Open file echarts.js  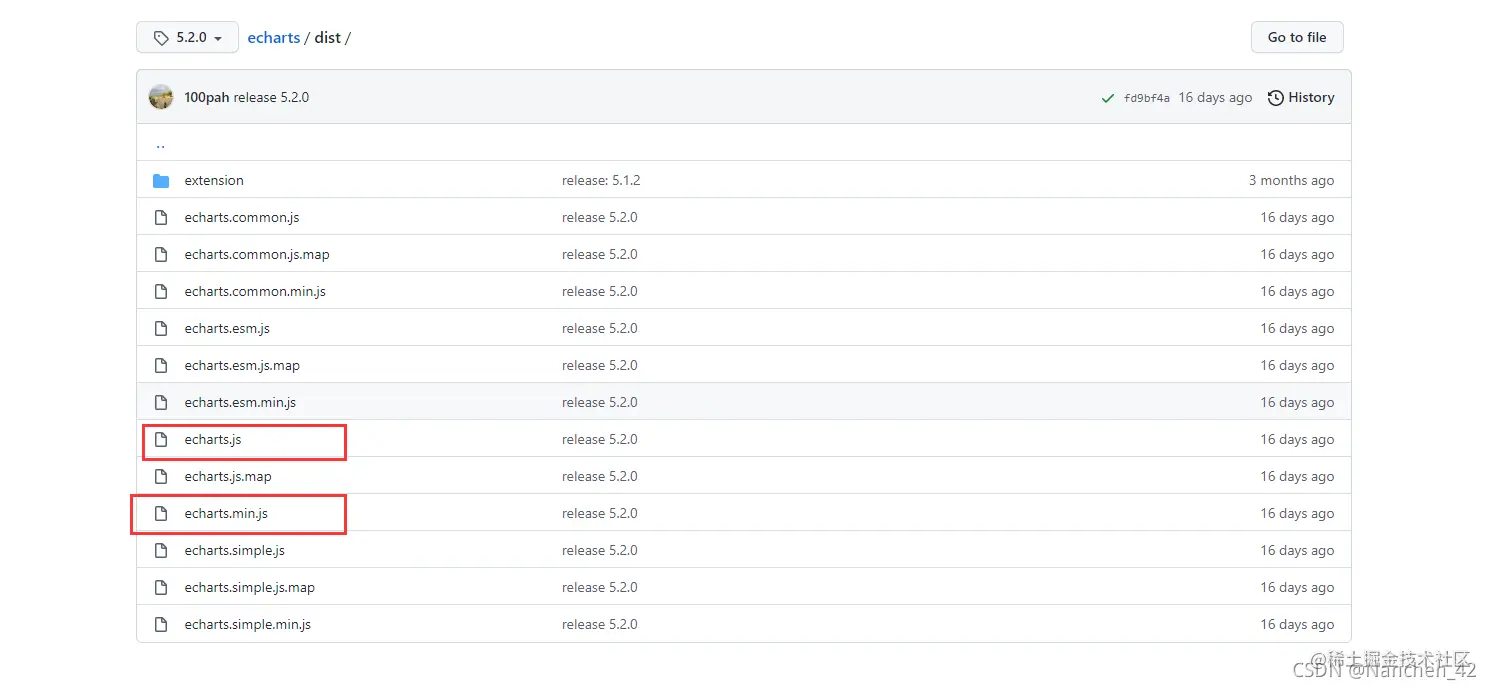[213, 439]
